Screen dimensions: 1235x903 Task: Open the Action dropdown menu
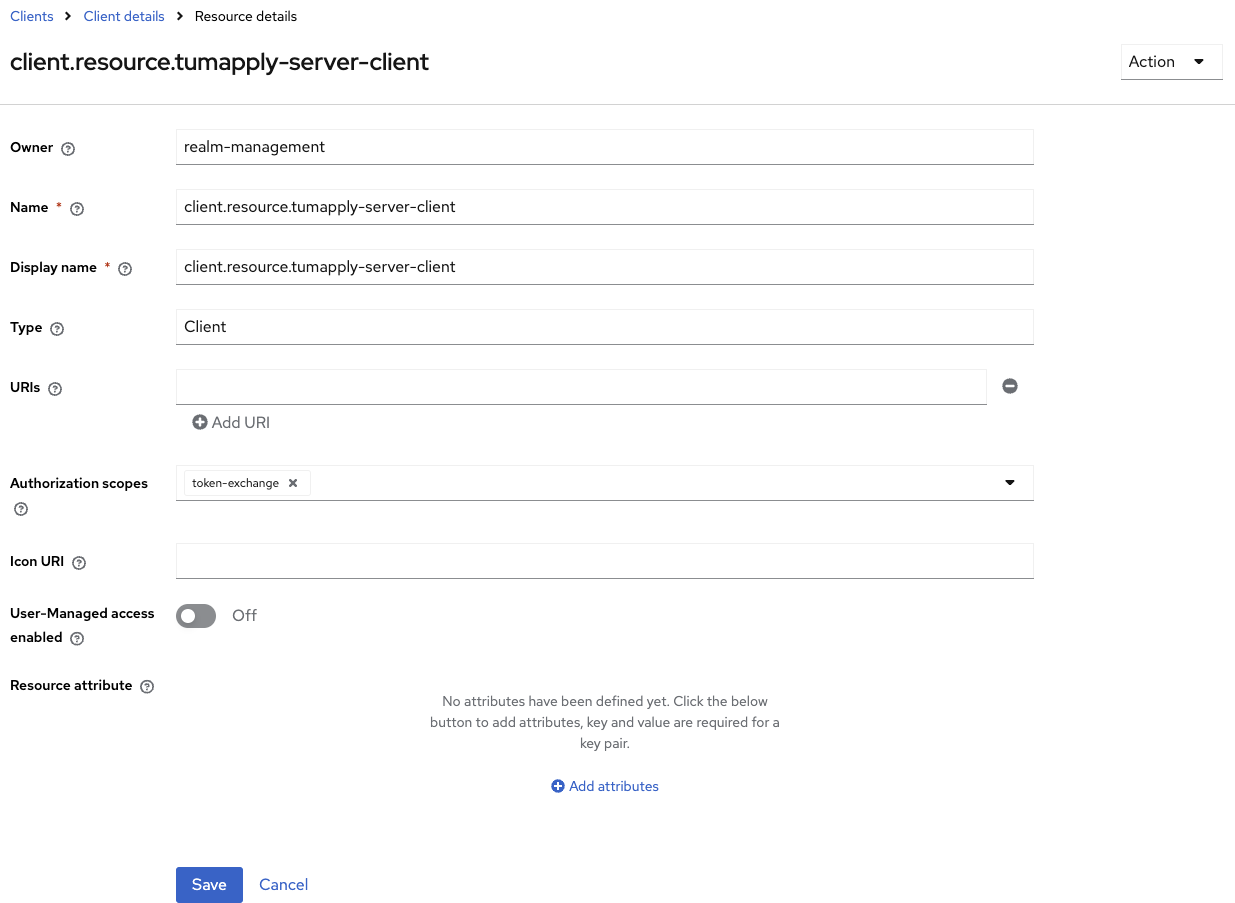(1171, 62)
